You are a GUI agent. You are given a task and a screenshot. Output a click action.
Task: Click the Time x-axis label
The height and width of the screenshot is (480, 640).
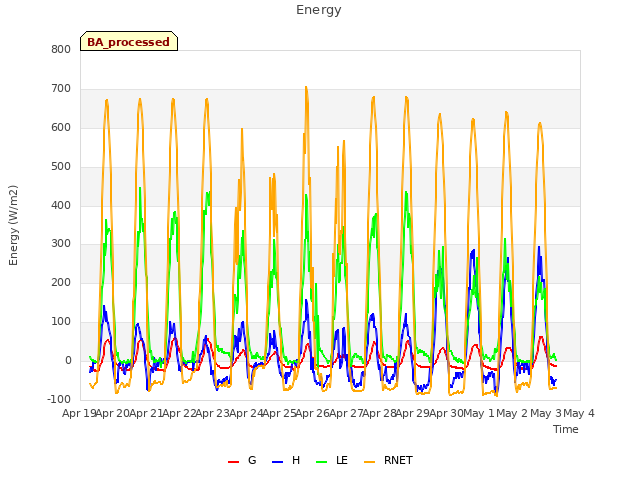pos(565,429)
